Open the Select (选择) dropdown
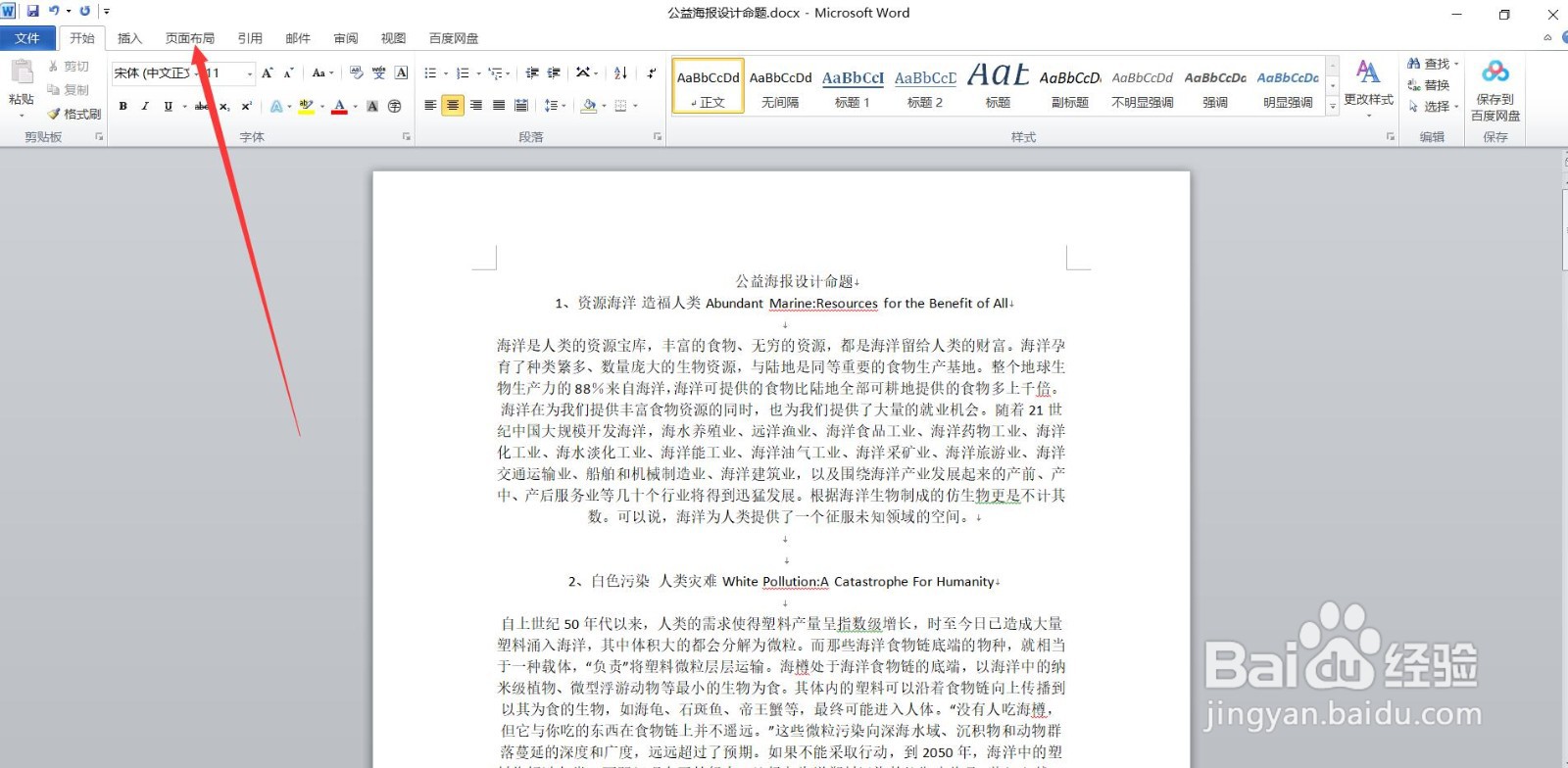This screenshot has width=1568, height=768. pos(1433,106)
